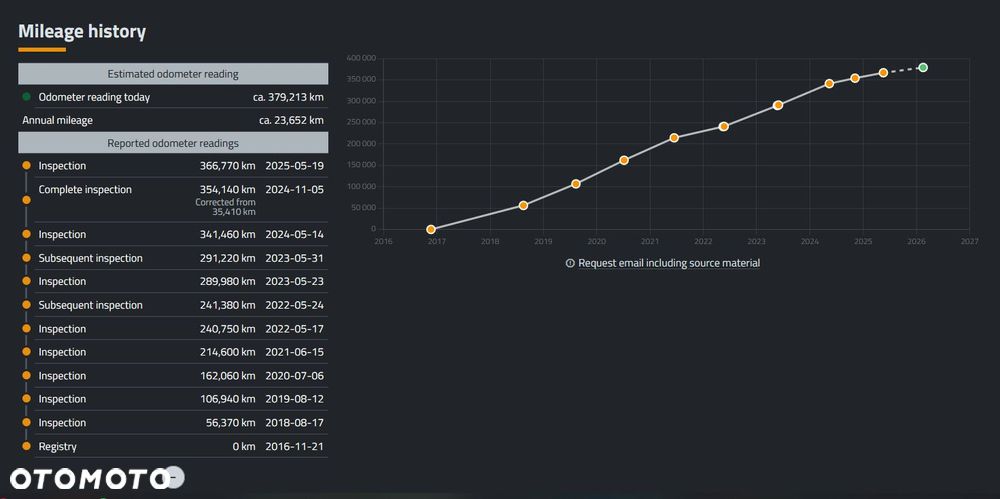1000x499 pixels.
Task: Click Subsequent inspection dated 2022-05-24
Action: pyautogui.click(x=90, y=305)
